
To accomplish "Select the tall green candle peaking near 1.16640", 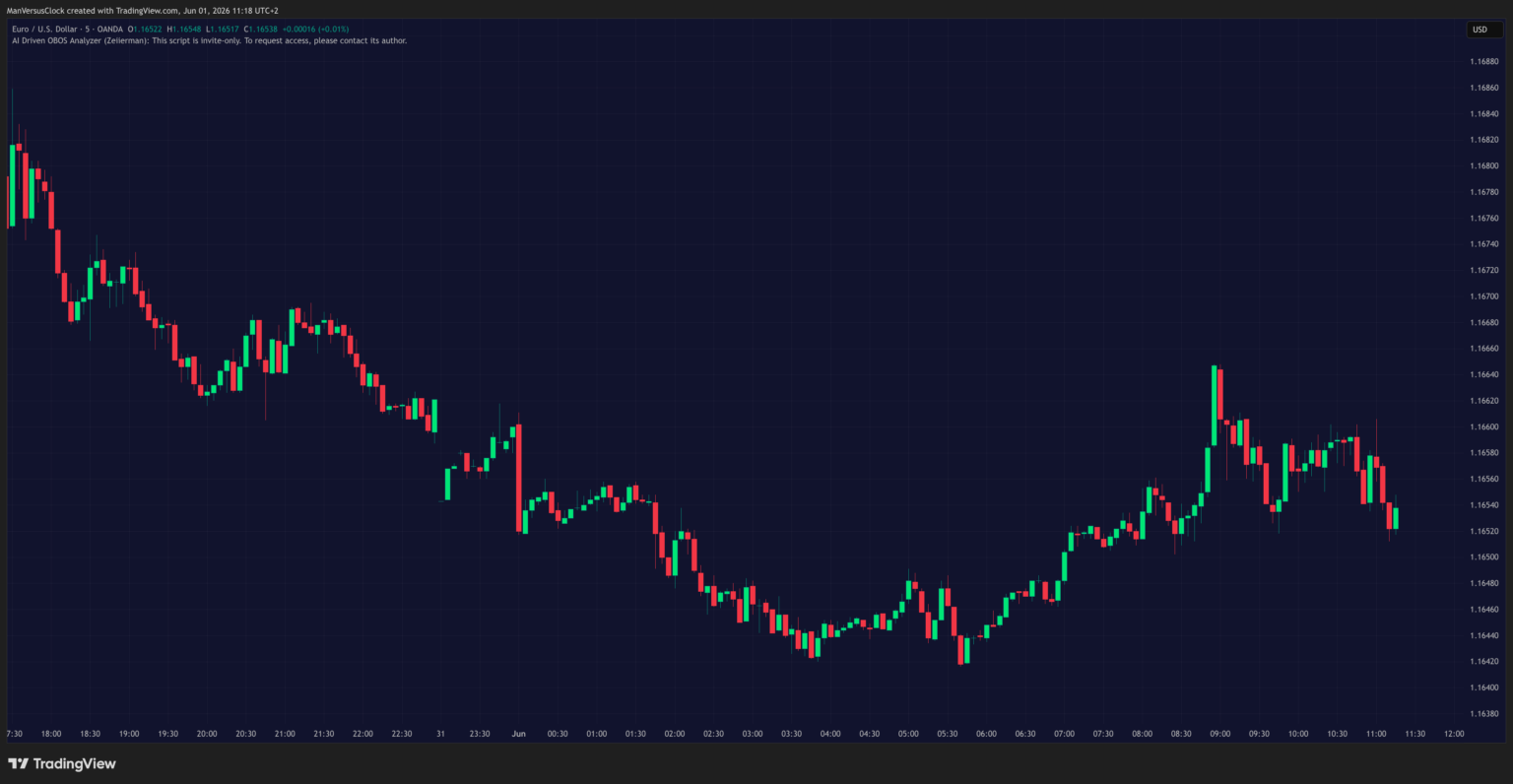I will 1215,406.
